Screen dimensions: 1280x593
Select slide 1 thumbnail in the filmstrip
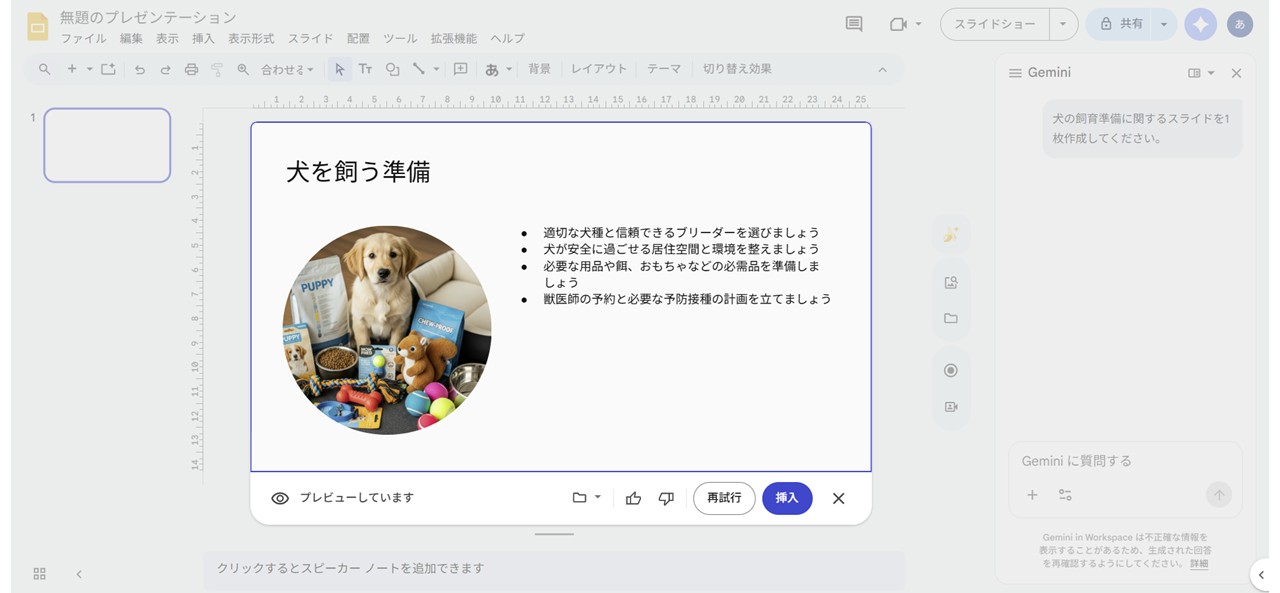click(x=106, y=145)
